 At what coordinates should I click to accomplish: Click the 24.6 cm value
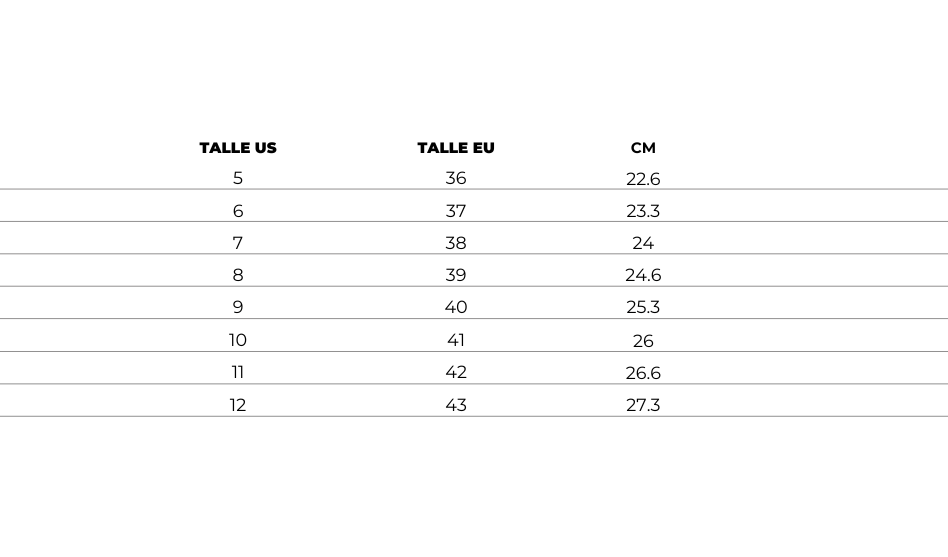tap(643, 275)
